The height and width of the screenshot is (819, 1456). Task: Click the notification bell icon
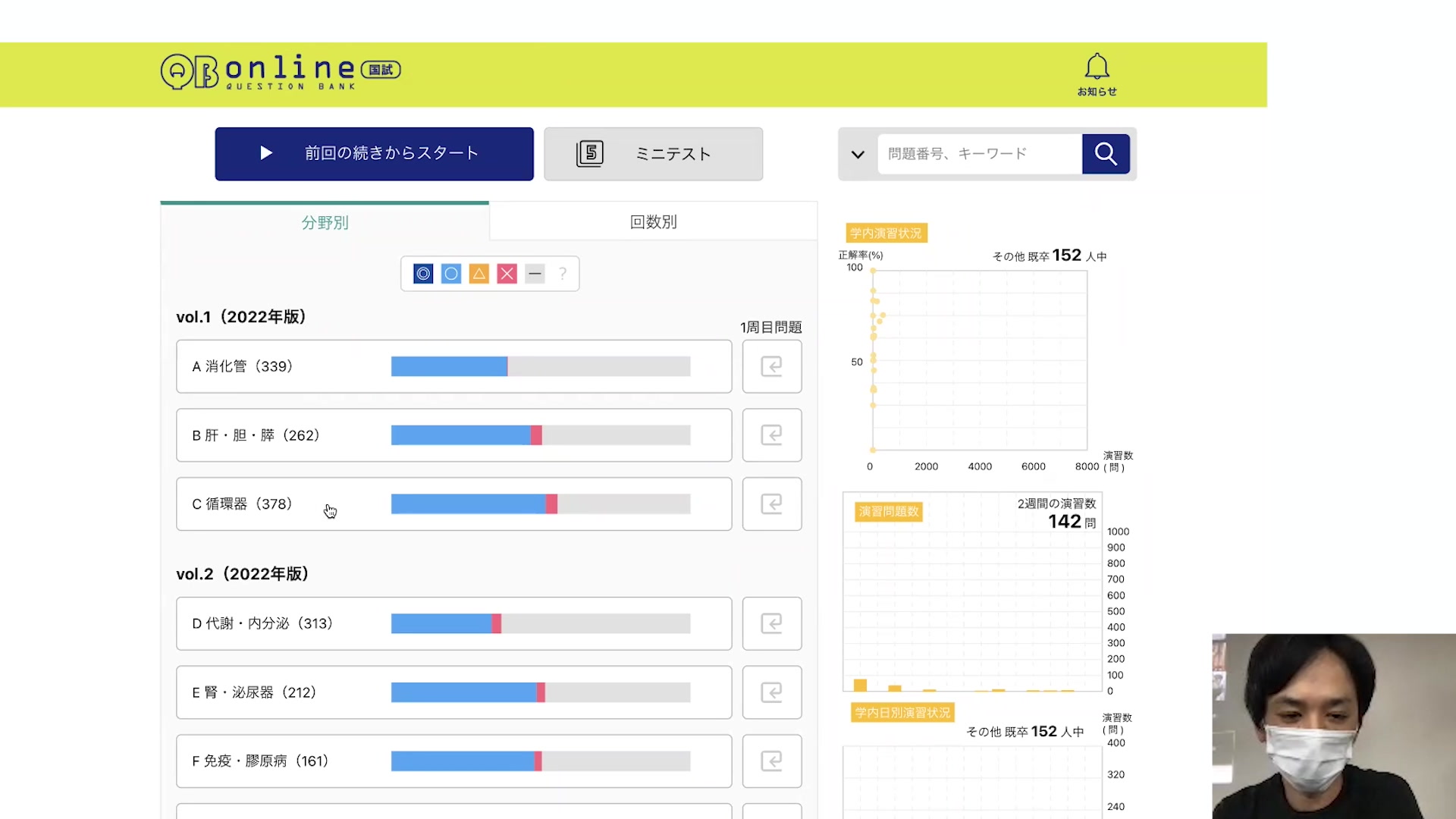tap(1097, 68)
